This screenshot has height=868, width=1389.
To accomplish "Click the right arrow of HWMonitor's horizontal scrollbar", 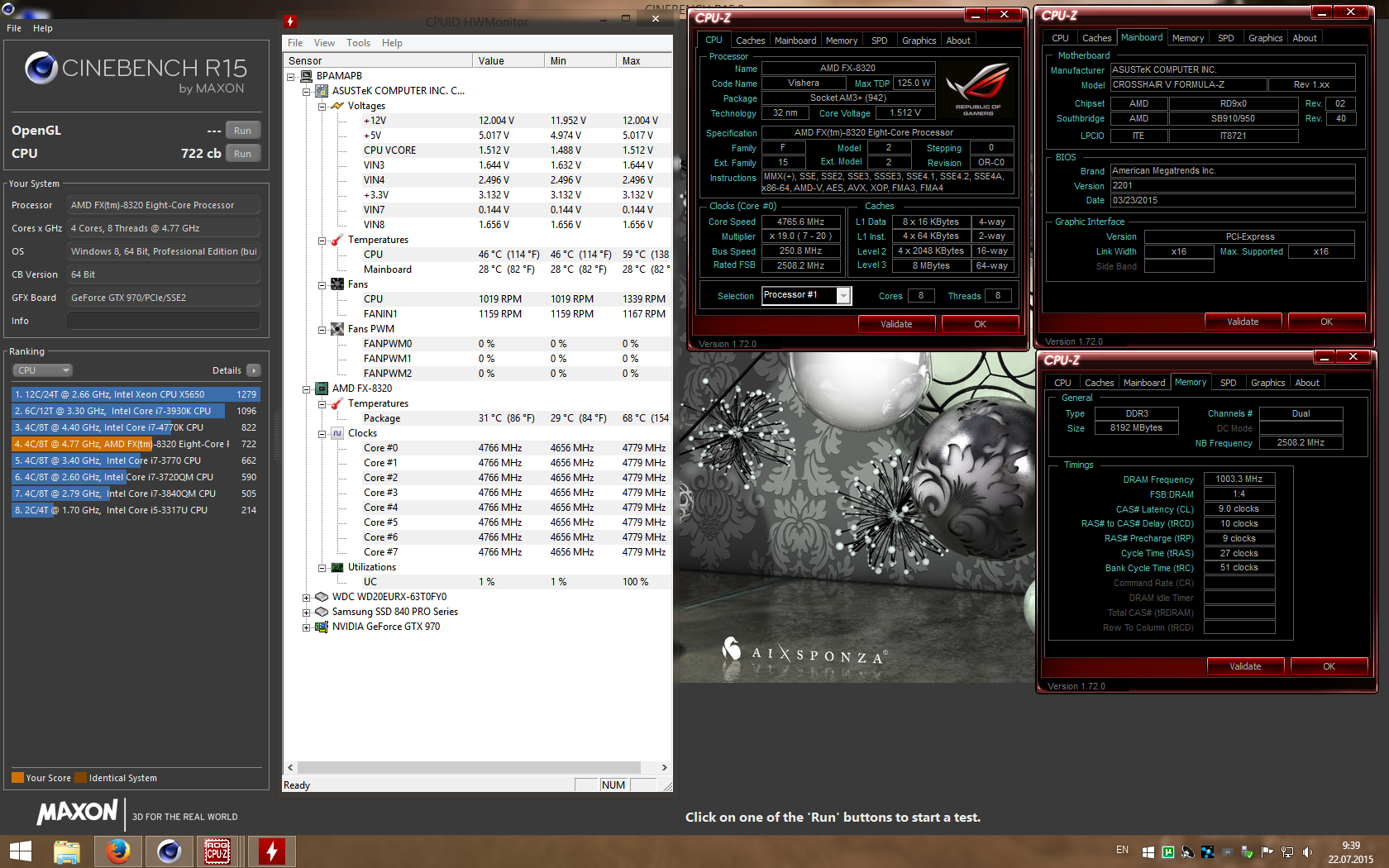I will (x=664, y=768).
